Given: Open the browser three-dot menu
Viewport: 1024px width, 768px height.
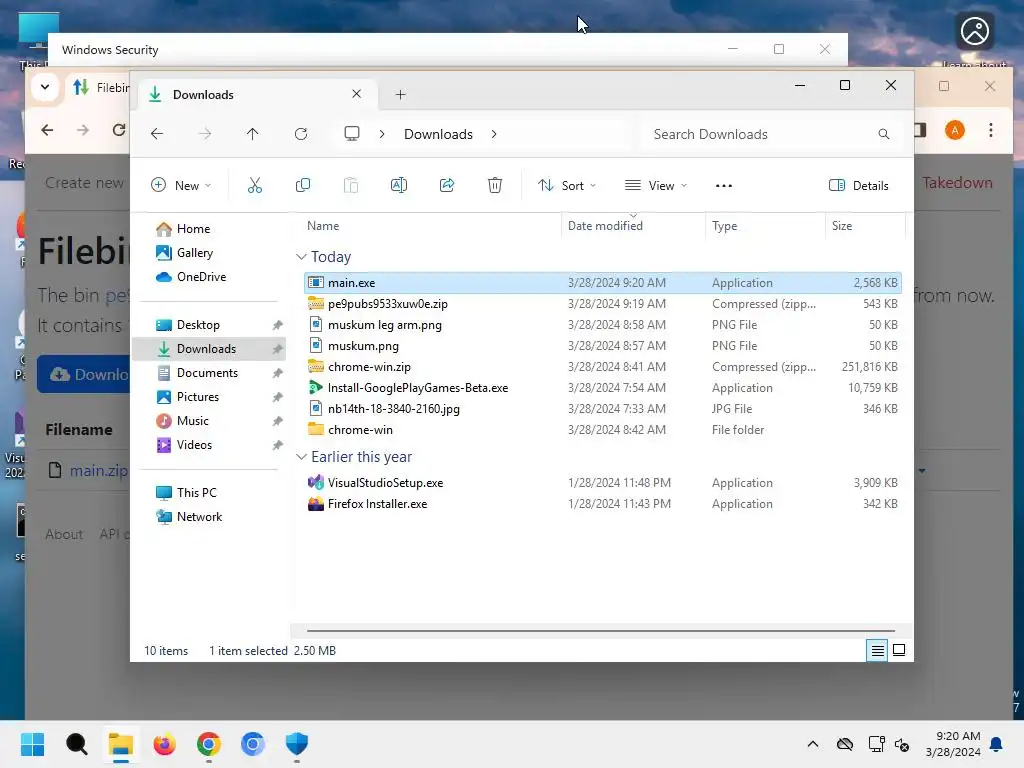Looking at the screenshot, I should (x=991, y=130).
